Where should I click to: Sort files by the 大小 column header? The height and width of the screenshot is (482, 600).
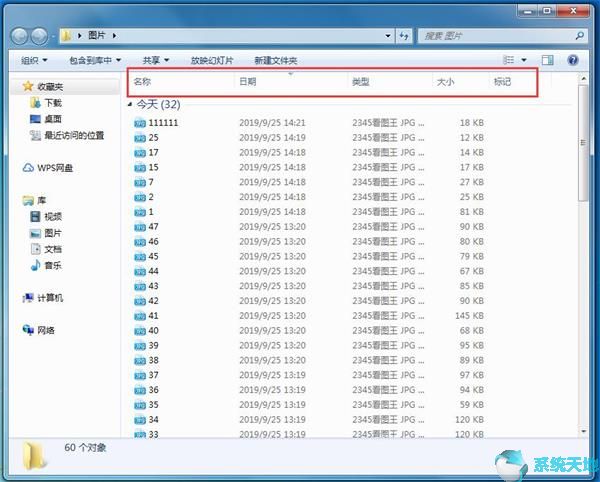coord(445,82)
